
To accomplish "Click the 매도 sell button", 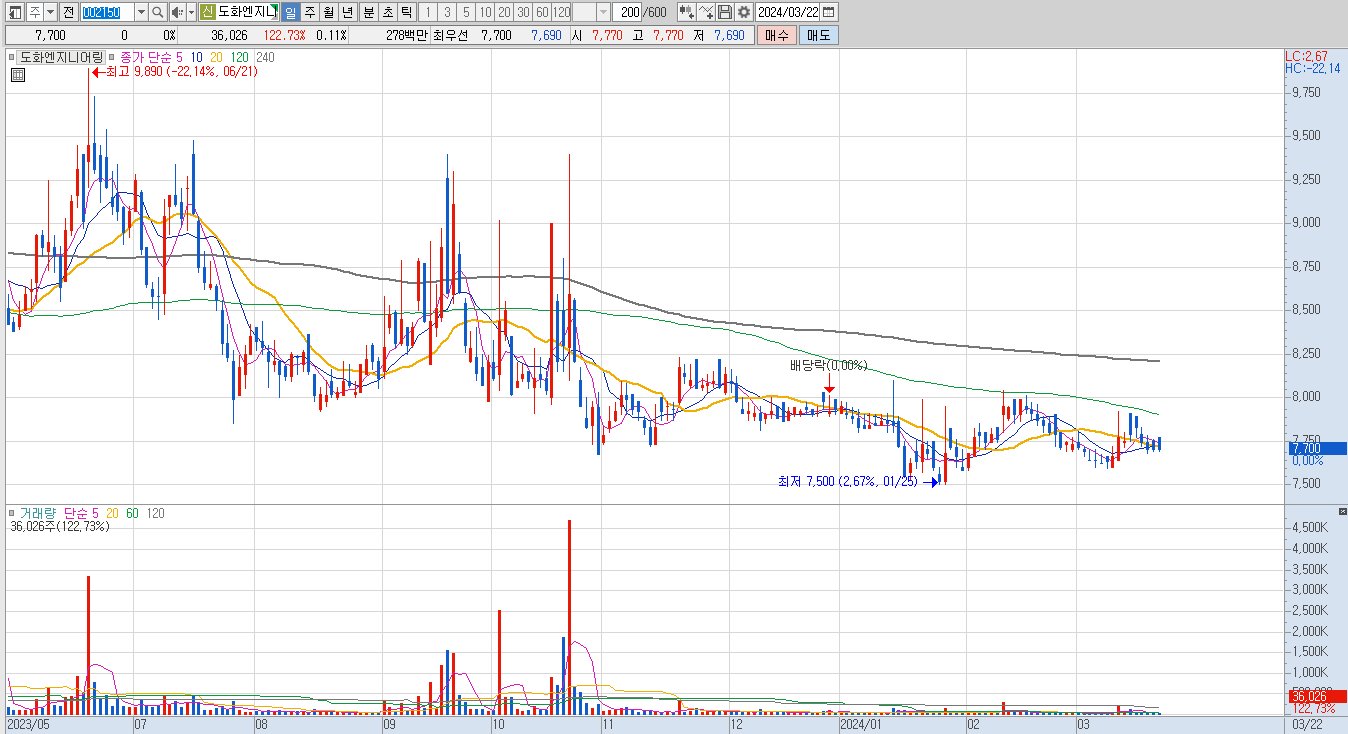I will coord(818,35).
